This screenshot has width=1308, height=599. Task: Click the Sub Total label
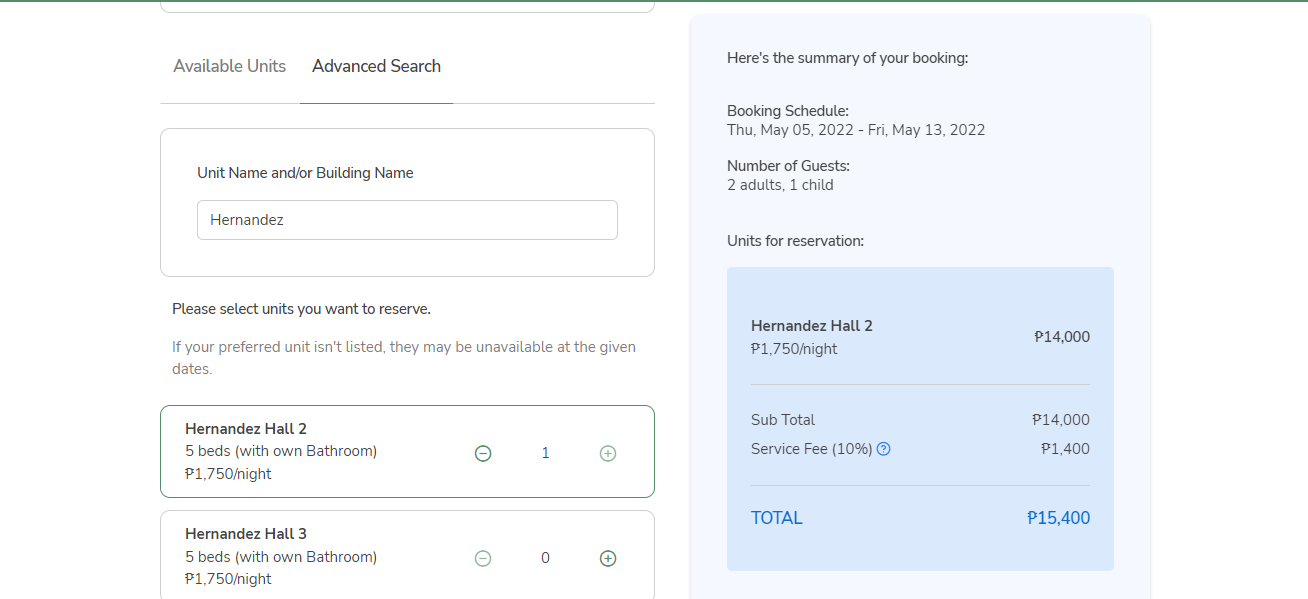coord(783,420)
